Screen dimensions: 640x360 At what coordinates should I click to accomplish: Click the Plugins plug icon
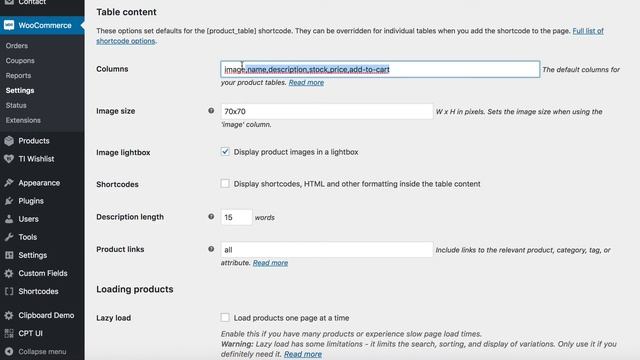point(9,201)
